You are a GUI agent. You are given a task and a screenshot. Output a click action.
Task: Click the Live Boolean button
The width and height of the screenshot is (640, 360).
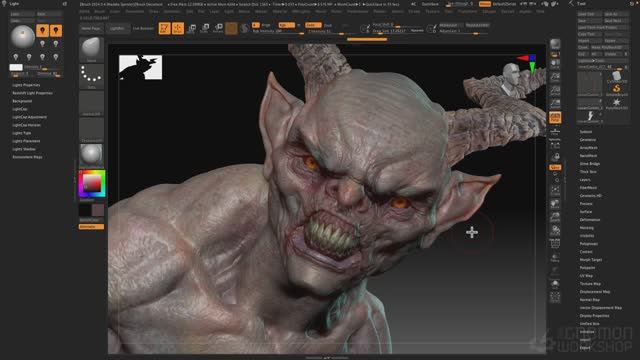[x=143, y=29]
